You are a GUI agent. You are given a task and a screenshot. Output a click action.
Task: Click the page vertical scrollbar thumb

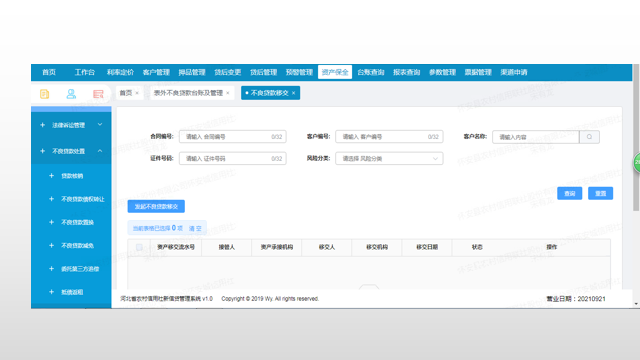[636, 137]
